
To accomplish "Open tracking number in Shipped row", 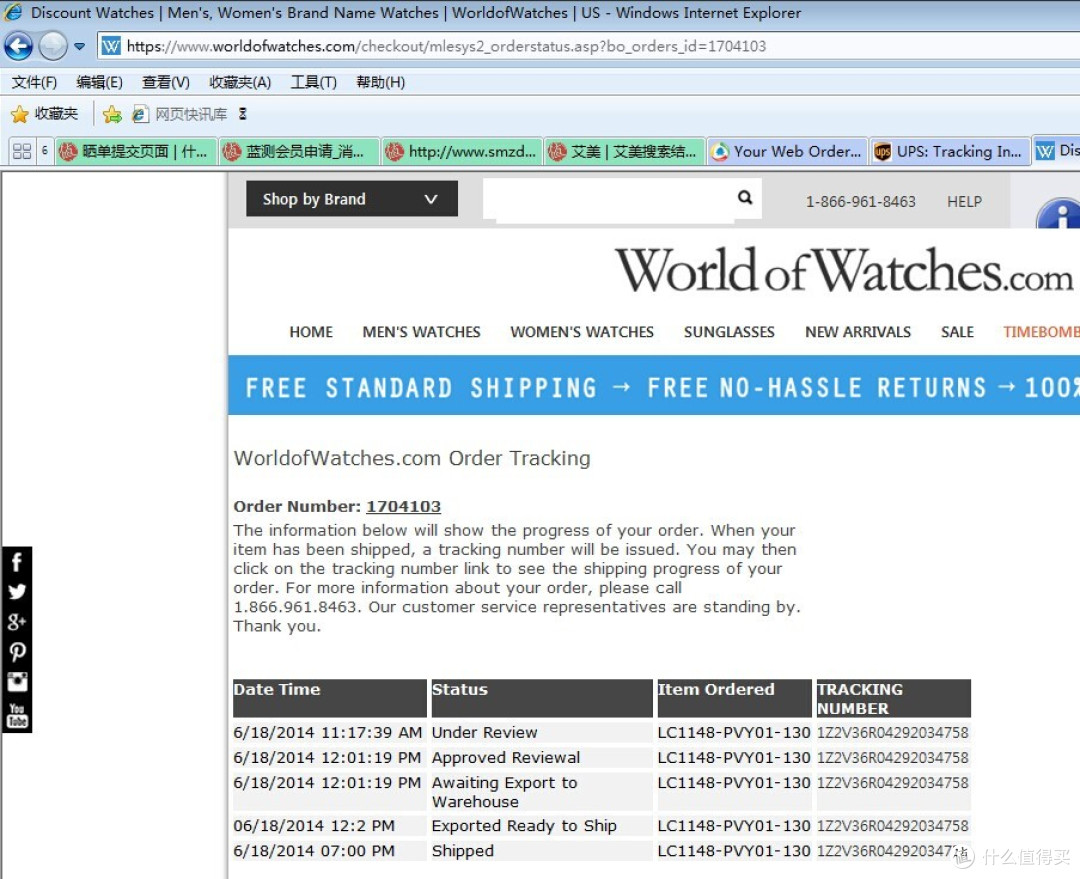I will (893, 851).
